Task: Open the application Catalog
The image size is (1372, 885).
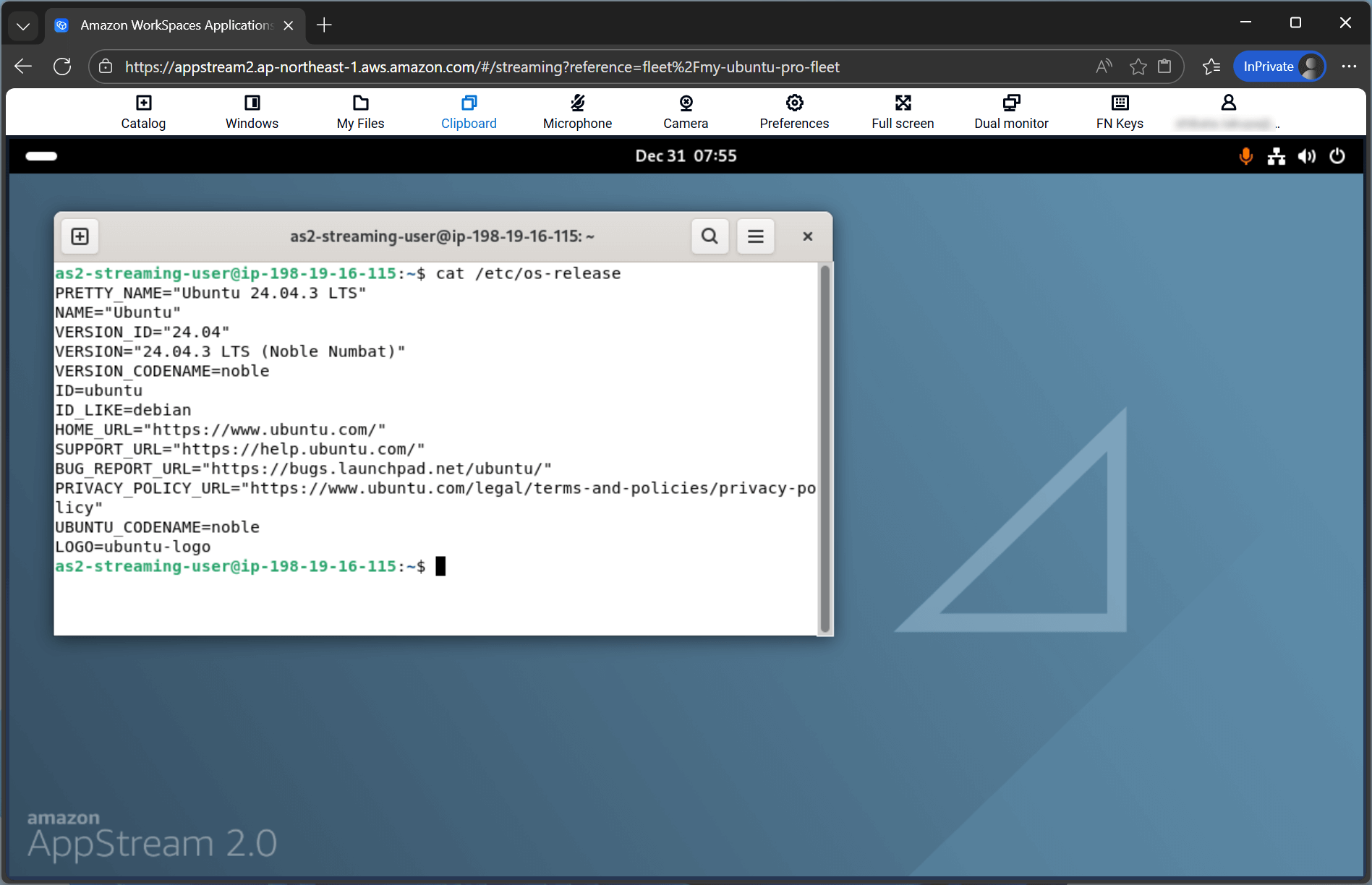Action: pyautogui.click(x=143, y=111)
